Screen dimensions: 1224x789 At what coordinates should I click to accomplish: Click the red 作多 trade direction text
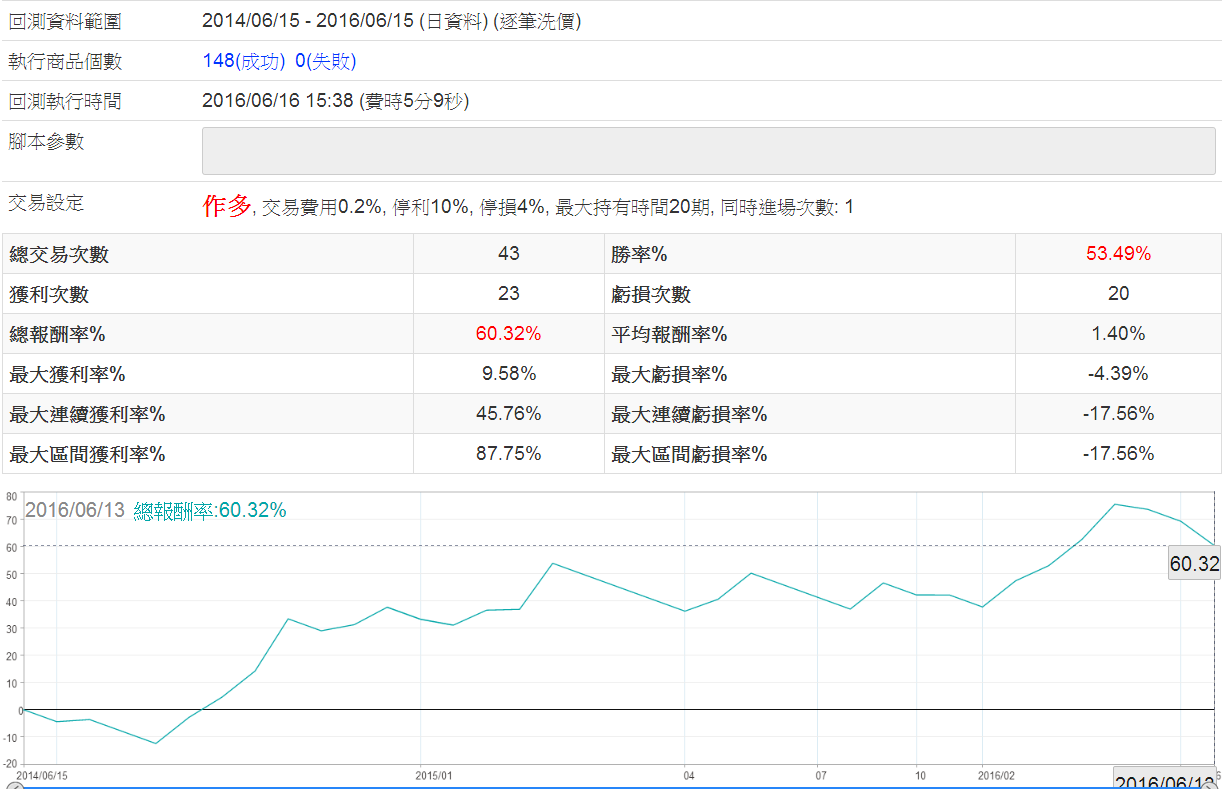click(227, 207)
